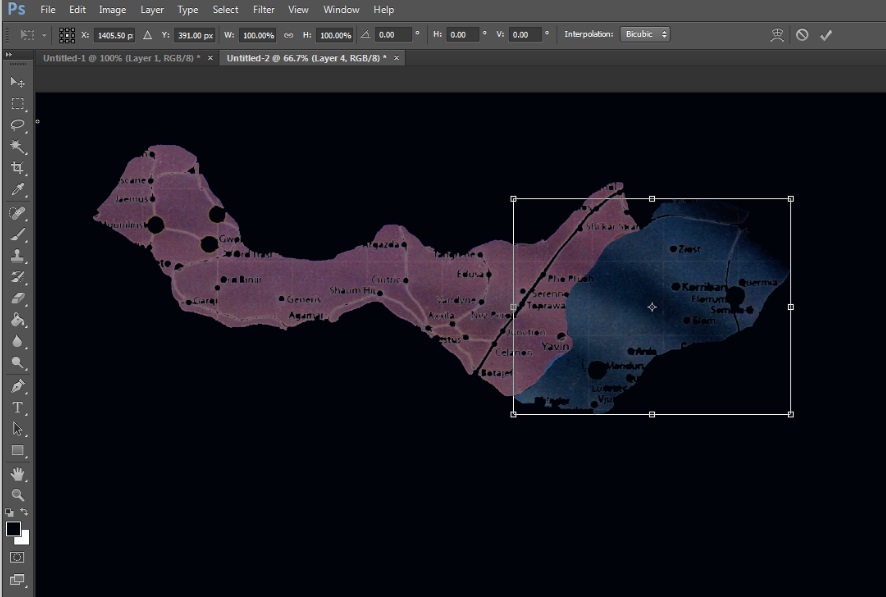Commit the transform with the checkmark
The image size is (886, 597).
click(x=826, y=34)
